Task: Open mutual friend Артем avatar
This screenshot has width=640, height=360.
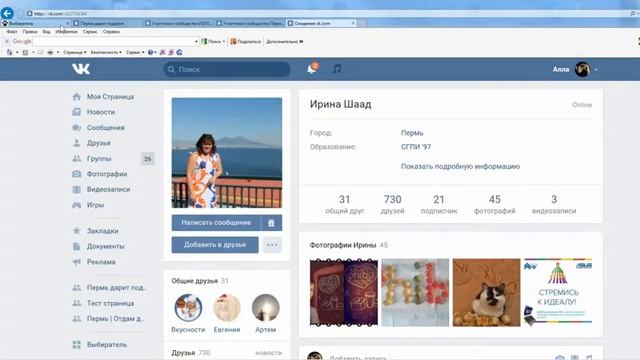Action: pyautogui.click(x=266, y=308)
